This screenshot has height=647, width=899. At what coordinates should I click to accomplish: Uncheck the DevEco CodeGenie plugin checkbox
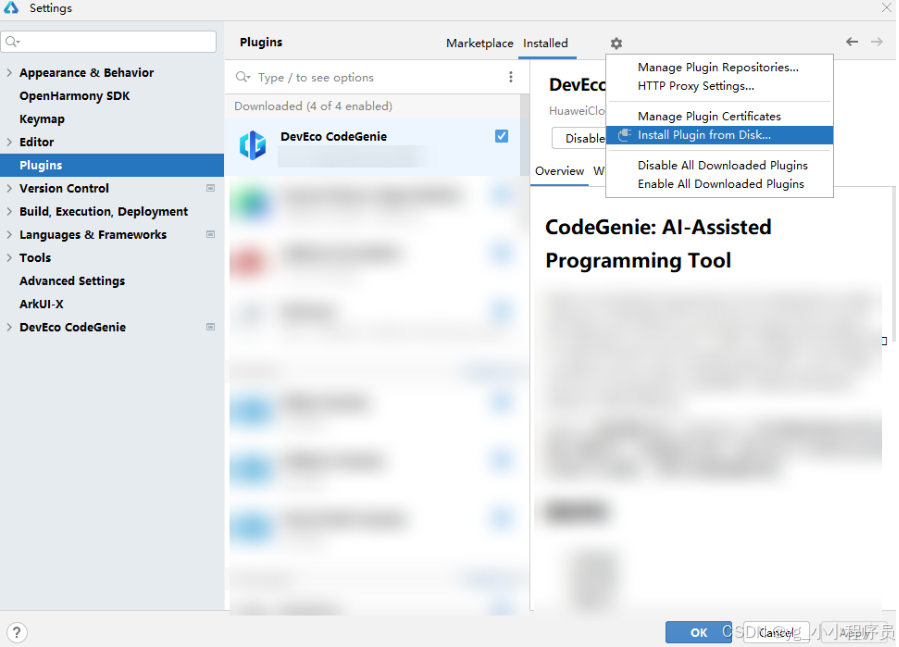click(503, 136)
